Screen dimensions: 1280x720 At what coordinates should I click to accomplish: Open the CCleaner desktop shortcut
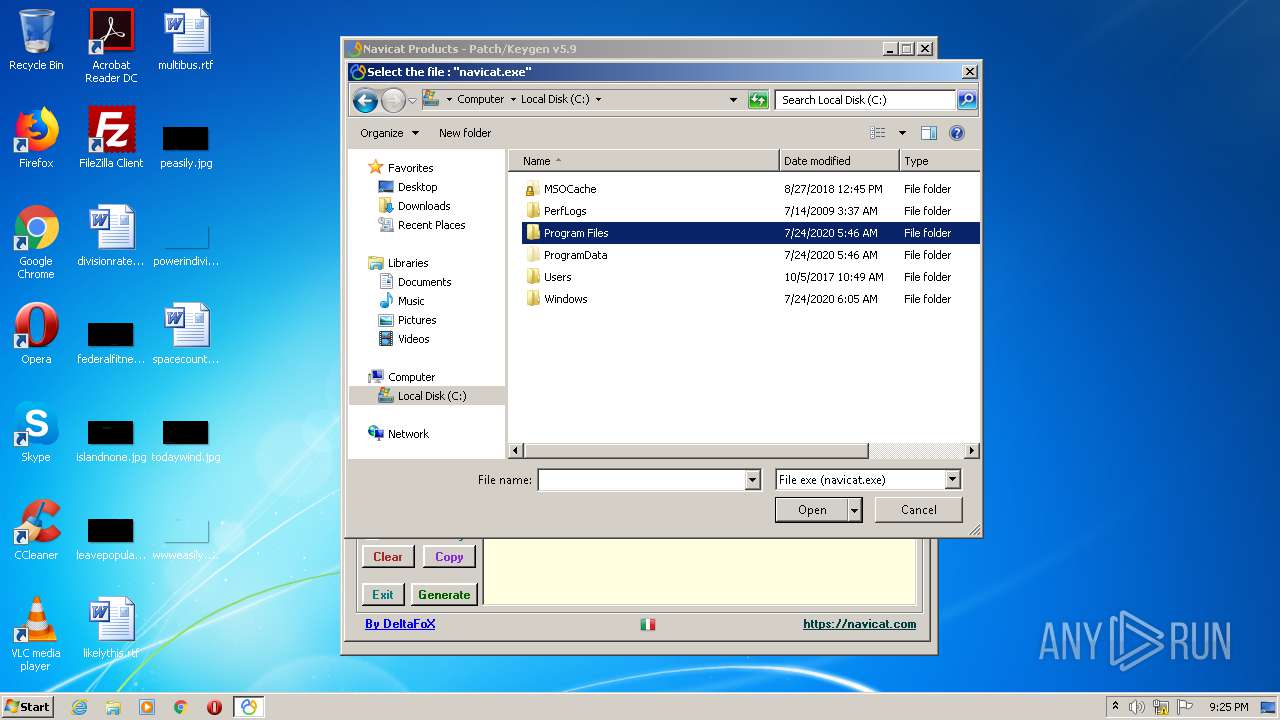pyautogui.click(x=36, y=530)
